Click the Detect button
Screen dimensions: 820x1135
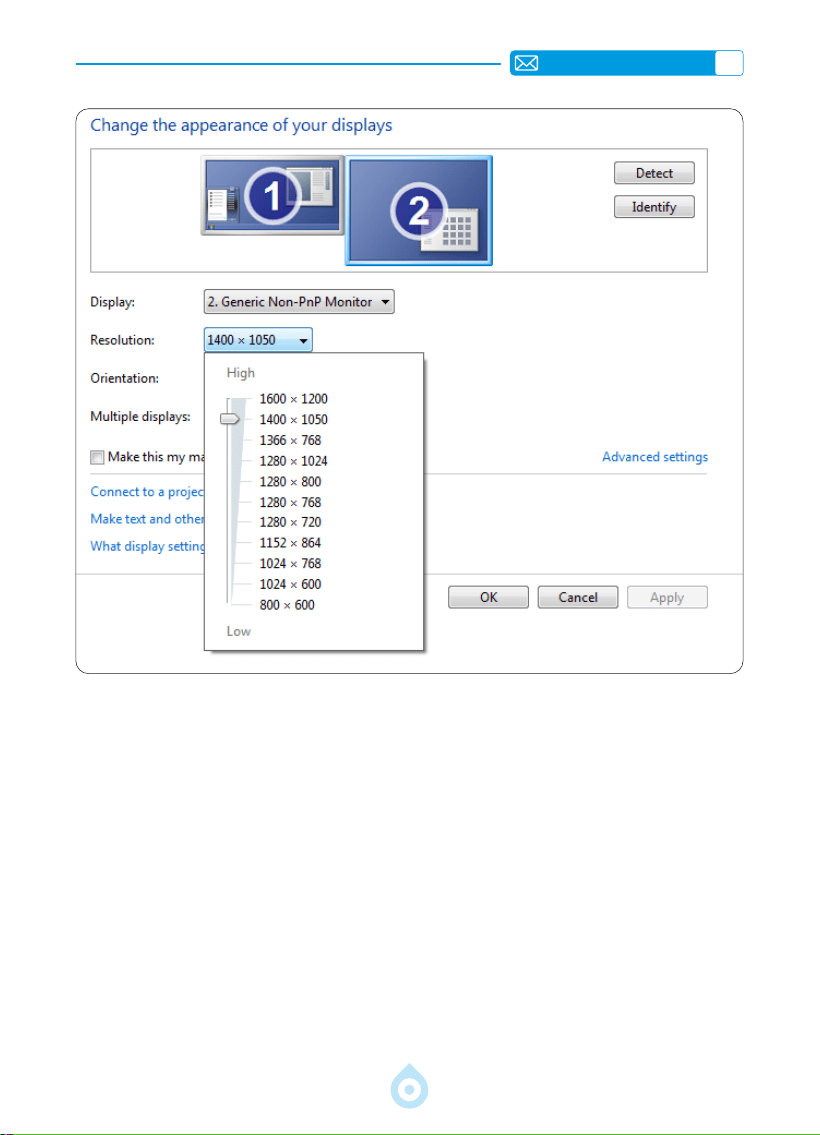(654, 173)
